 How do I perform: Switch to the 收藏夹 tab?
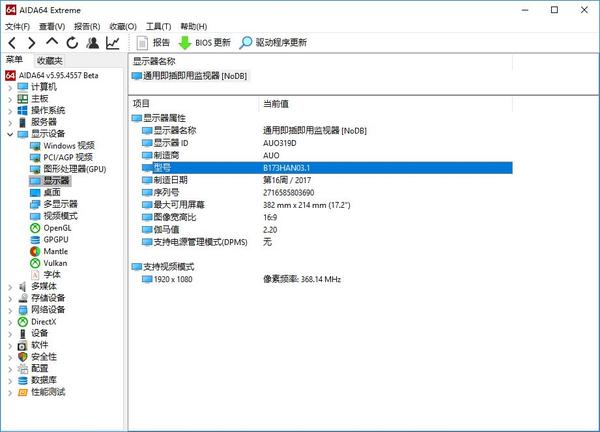(49, 60)
